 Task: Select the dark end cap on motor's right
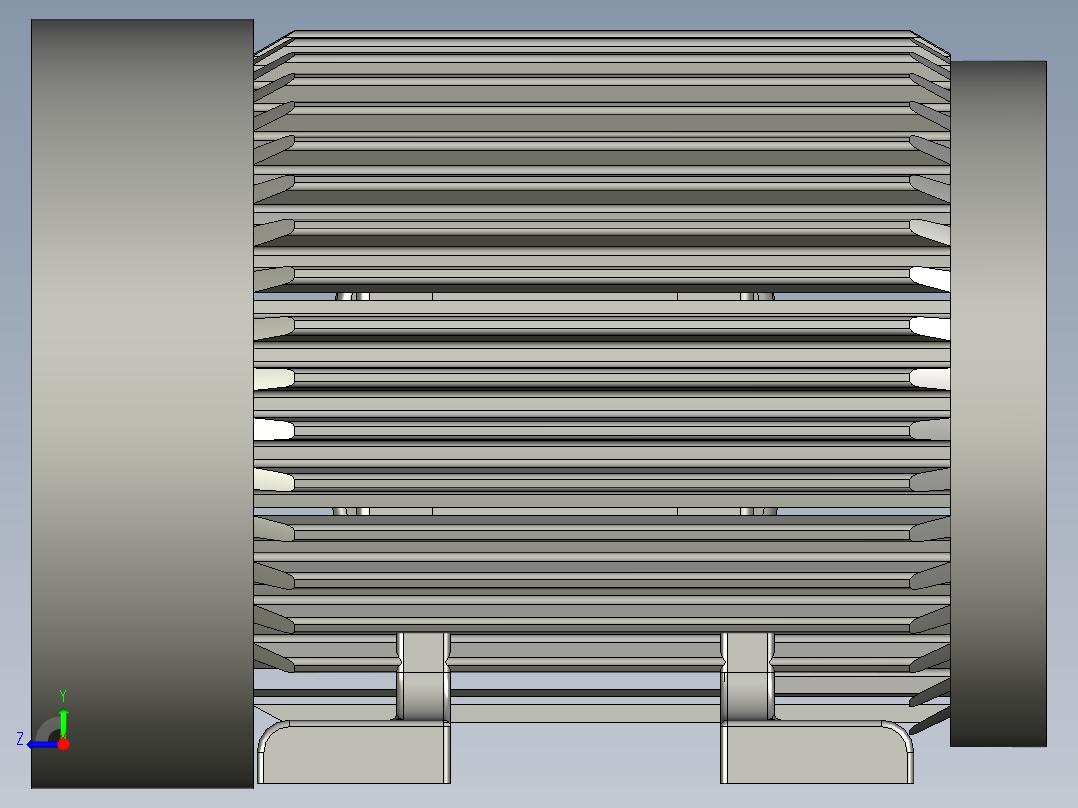998,404
